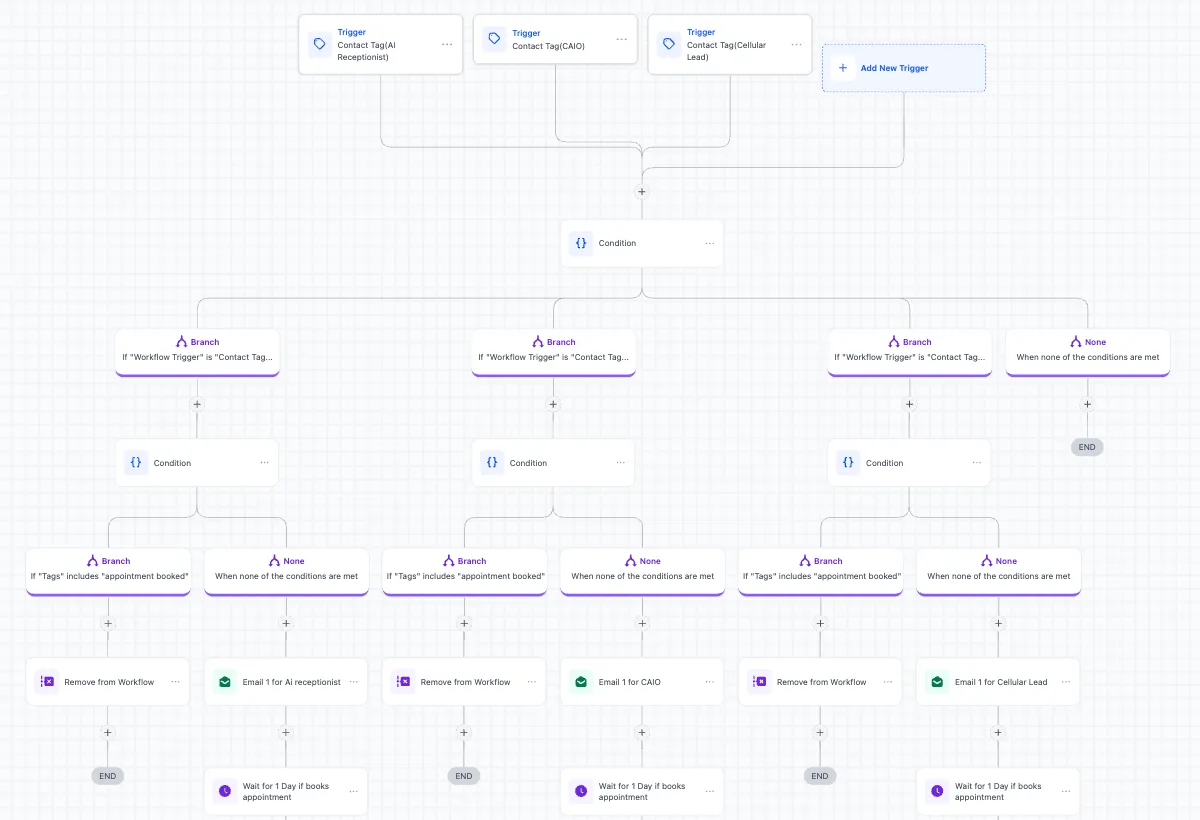Image resolution: width=1200 pixels, height=820 pixels.
Task: Click the Add New Trigger button
Action: click(904, 68)
